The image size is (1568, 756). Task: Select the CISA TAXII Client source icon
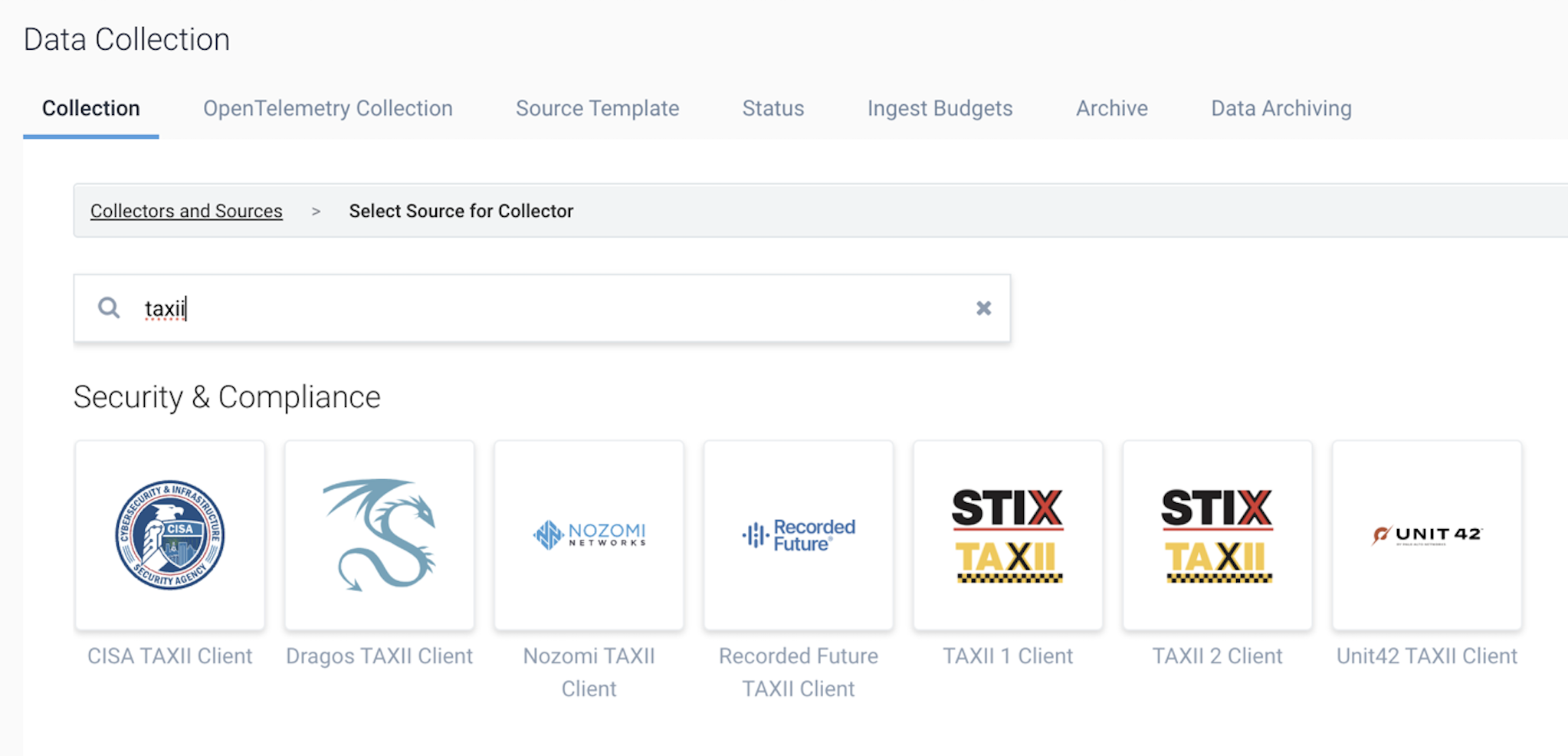(x=169, y=534)
